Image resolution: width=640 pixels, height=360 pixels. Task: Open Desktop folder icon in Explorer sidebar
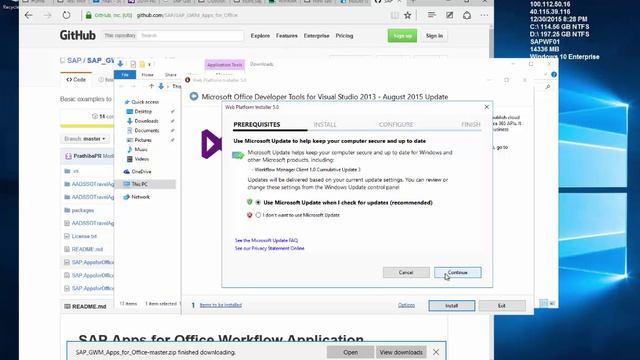129,111
